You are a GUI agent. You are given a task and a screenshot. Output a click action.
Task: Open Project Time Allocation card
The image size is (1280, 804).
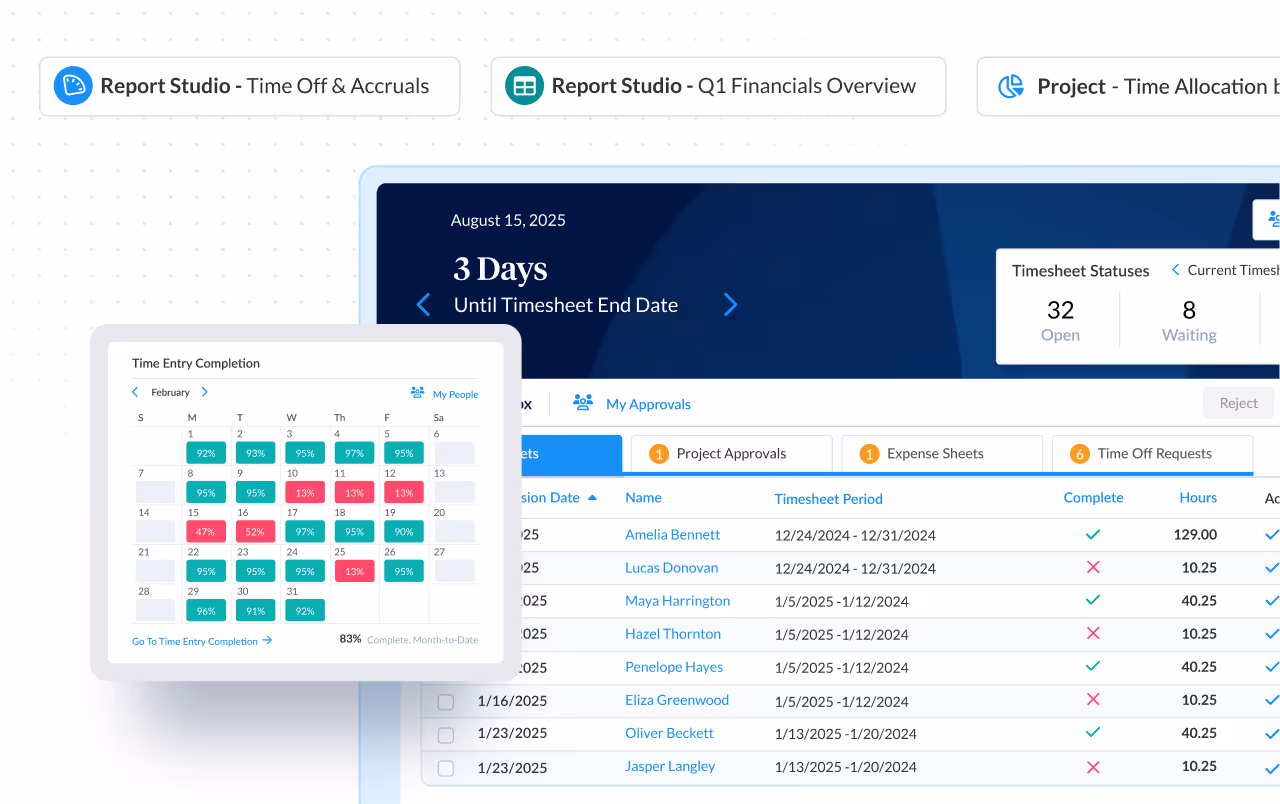tap(1128, 86)
